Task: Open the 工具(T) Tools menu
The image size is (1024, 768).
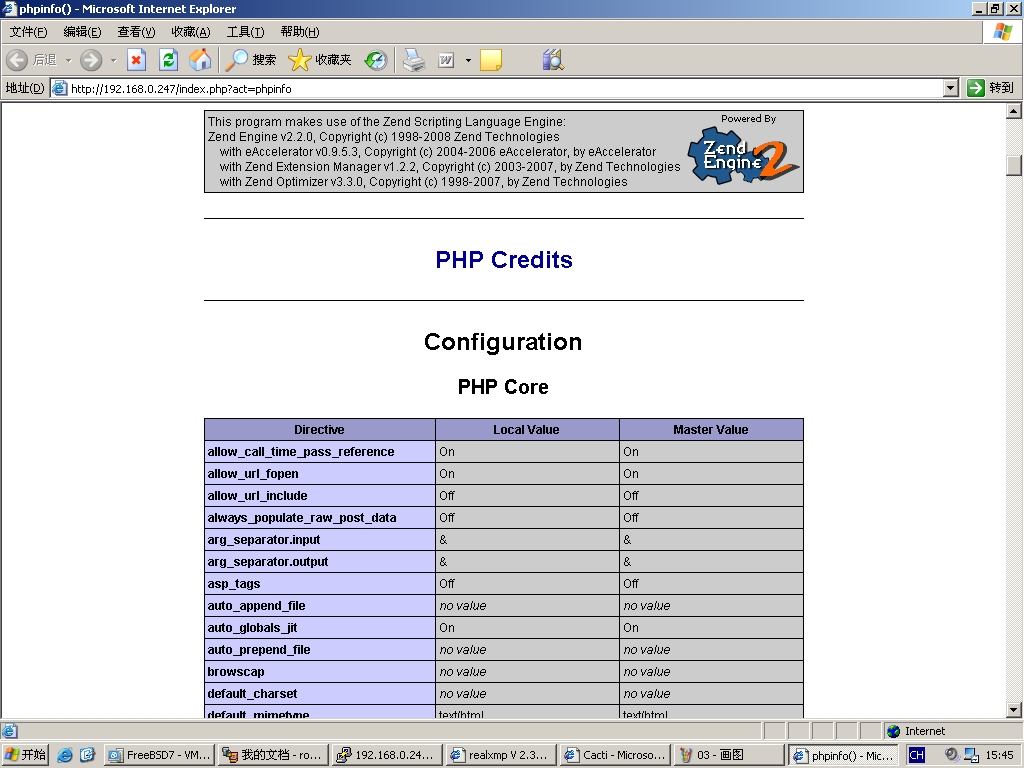Action: (x=245, y=32)
